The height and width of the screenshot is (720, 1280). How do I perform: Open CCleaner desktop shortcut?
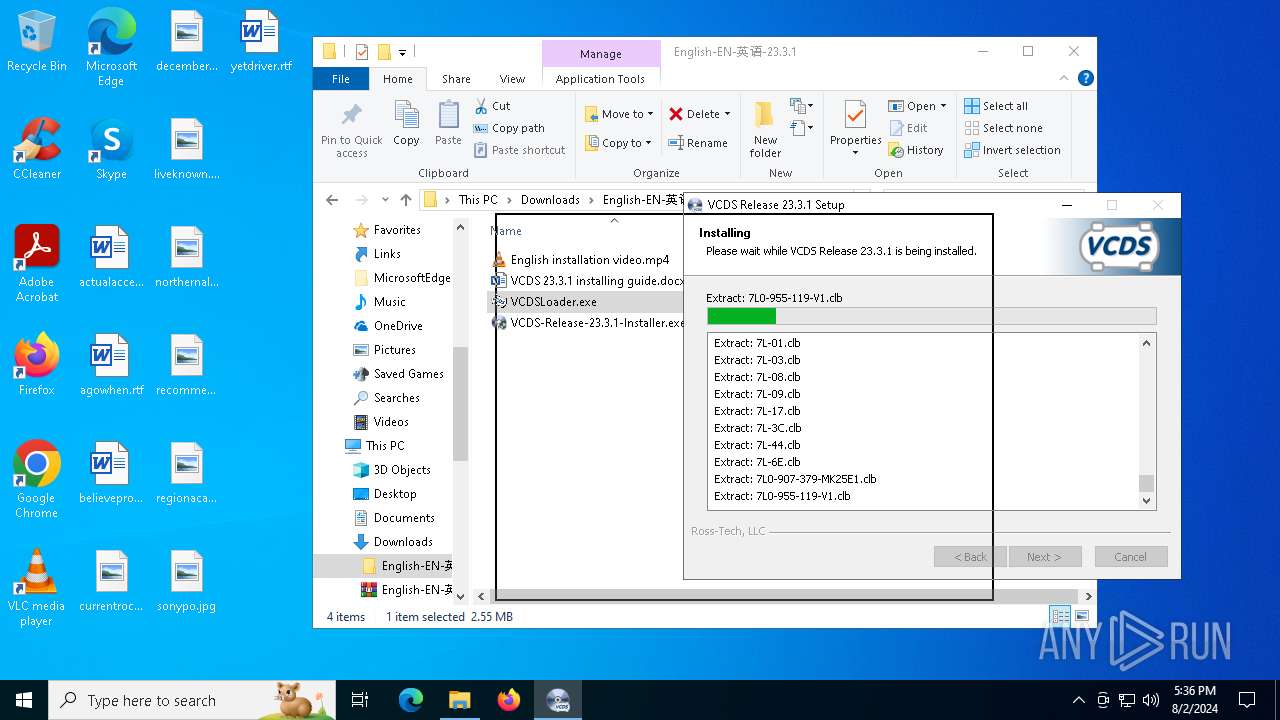(x=37, y=150)
